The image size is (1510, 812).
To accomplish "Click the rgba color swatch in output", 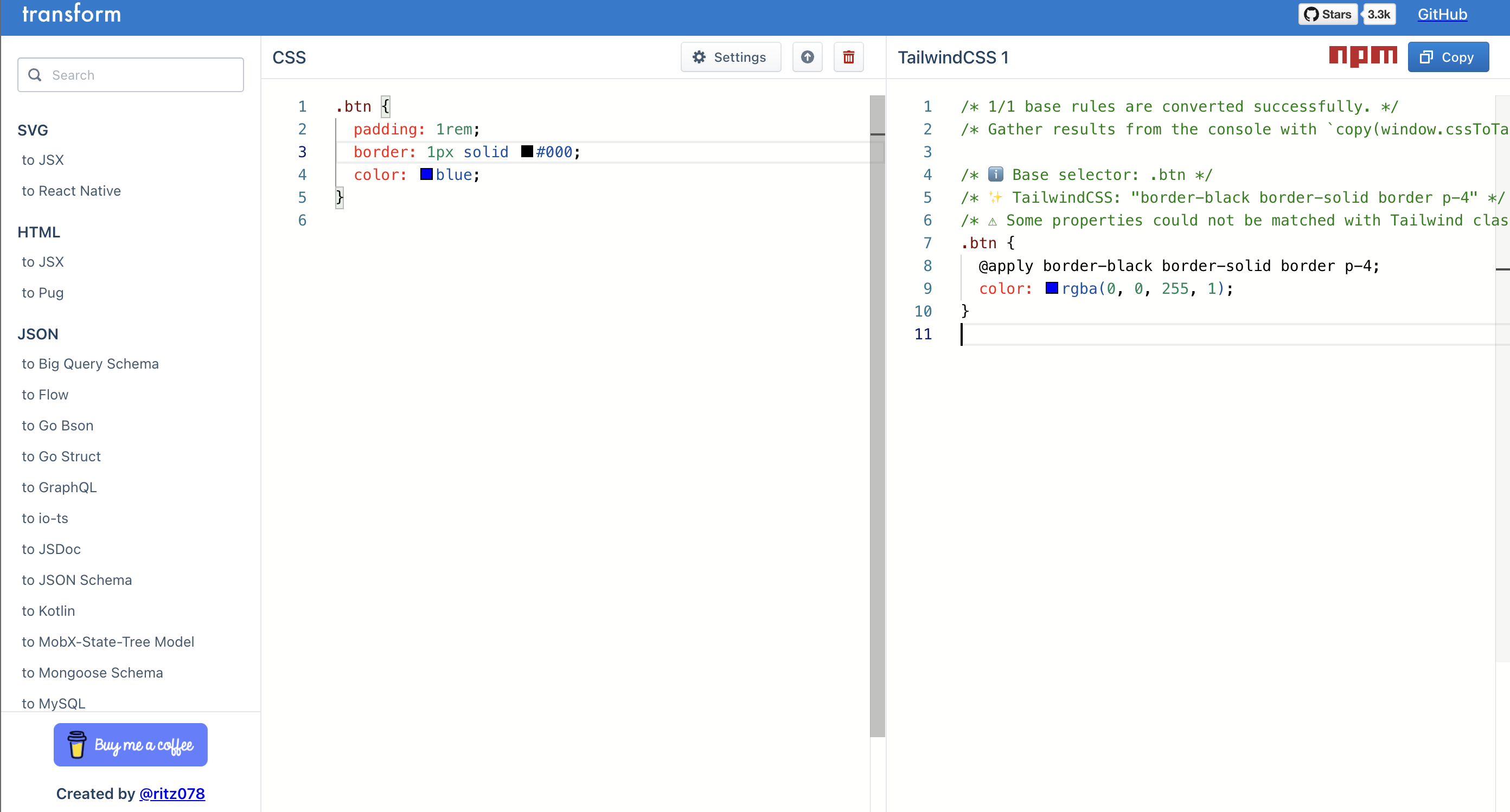I will click(x=1052, y=288).
